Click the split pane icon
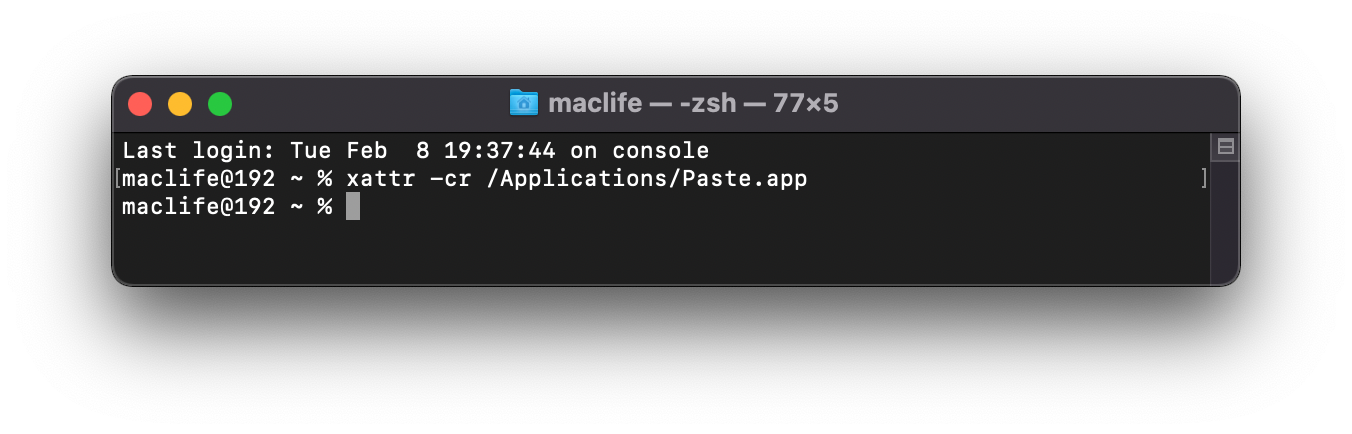The image size is (1352, 434). (1225, 148)
